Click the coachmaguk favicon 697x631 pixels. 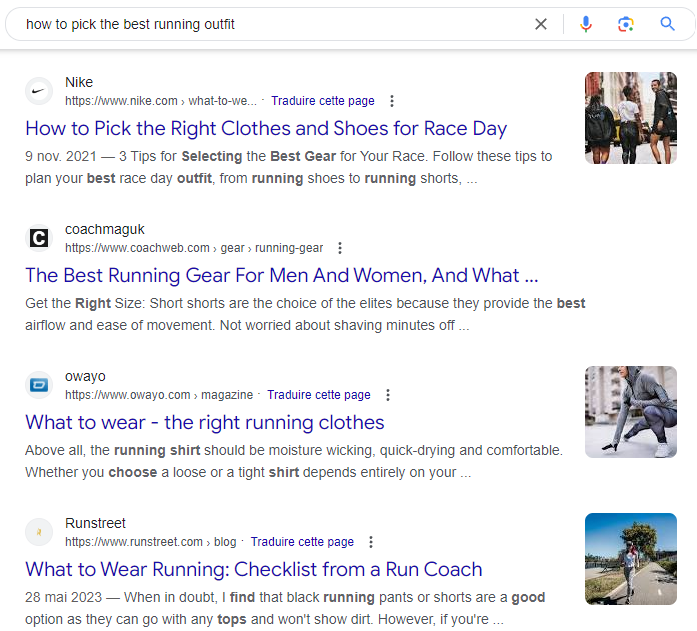39,238
